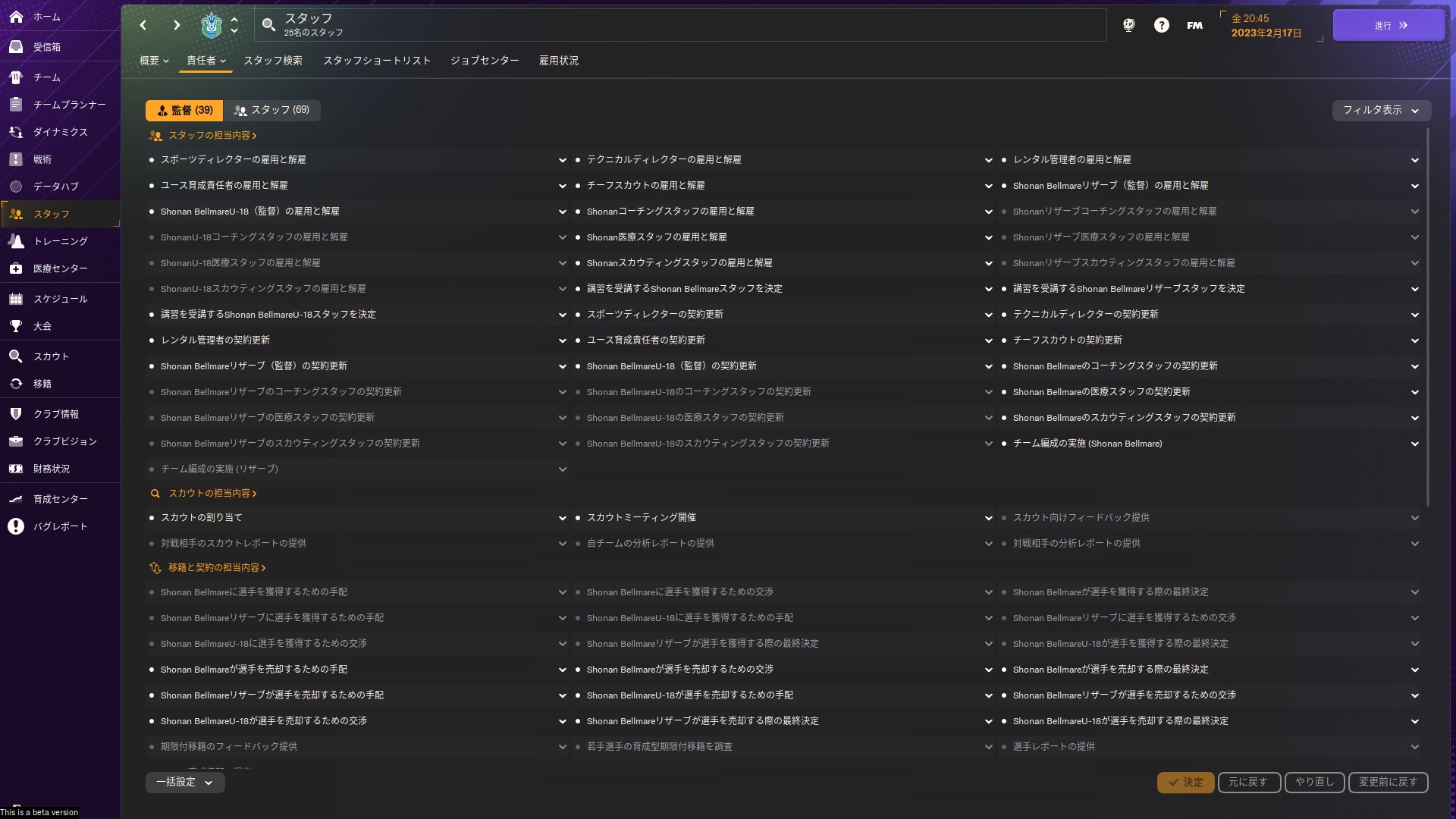Click the help question mark icon

coord(1161,25)
